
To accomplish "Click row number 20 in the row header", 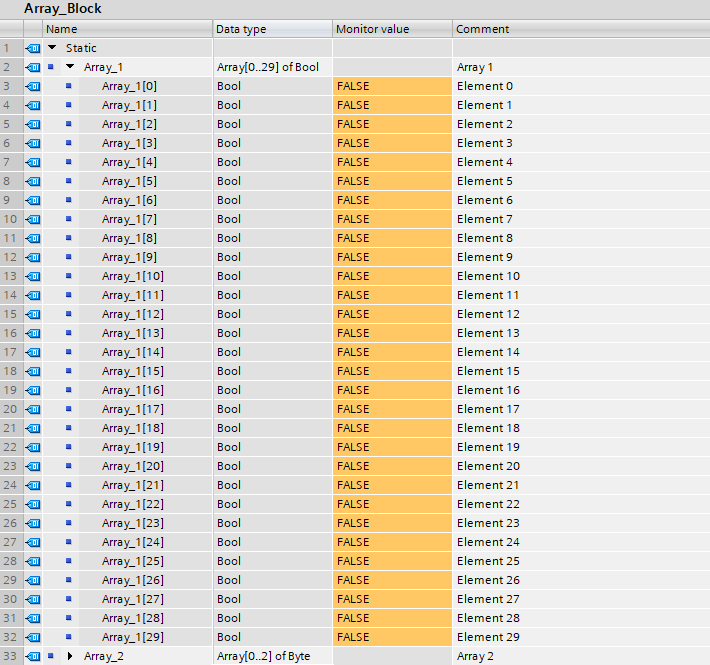I will pos(10,409).
